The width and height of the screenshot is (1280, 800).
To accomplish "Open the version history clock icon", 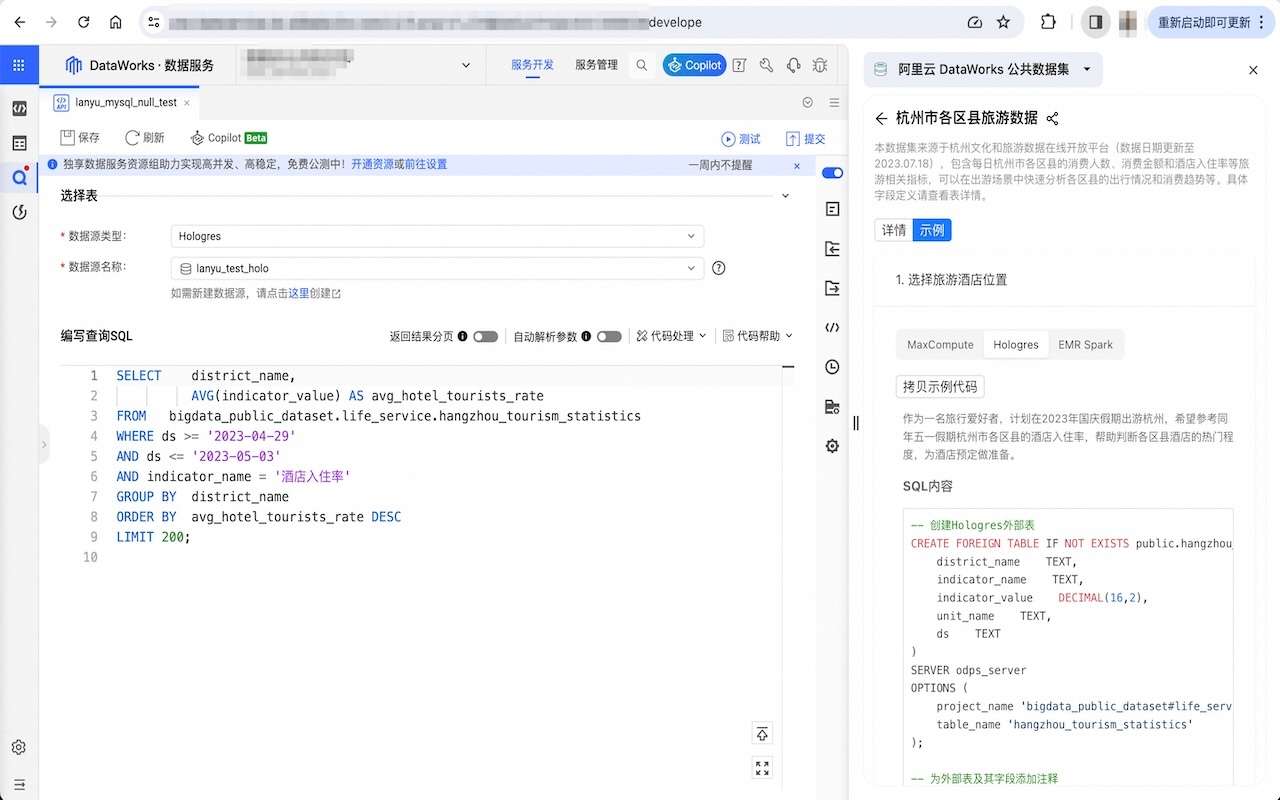I will point(832,367).
